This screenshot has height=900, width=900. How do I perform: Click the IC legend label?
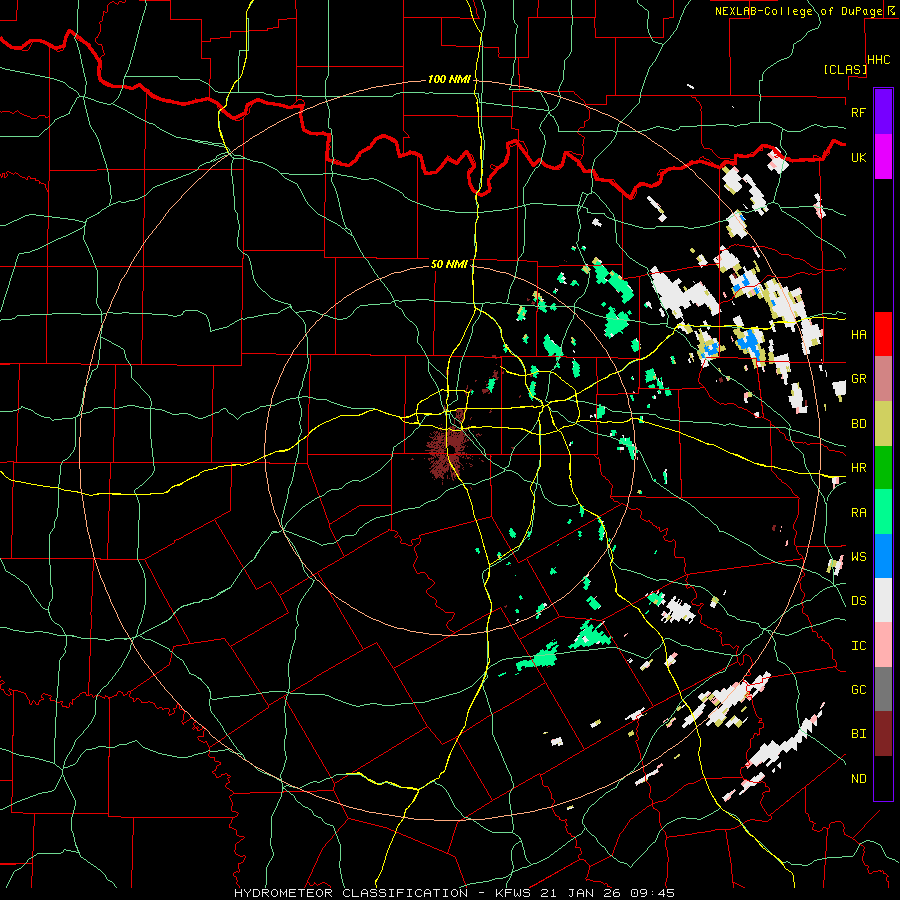click(x=858, y=645)
